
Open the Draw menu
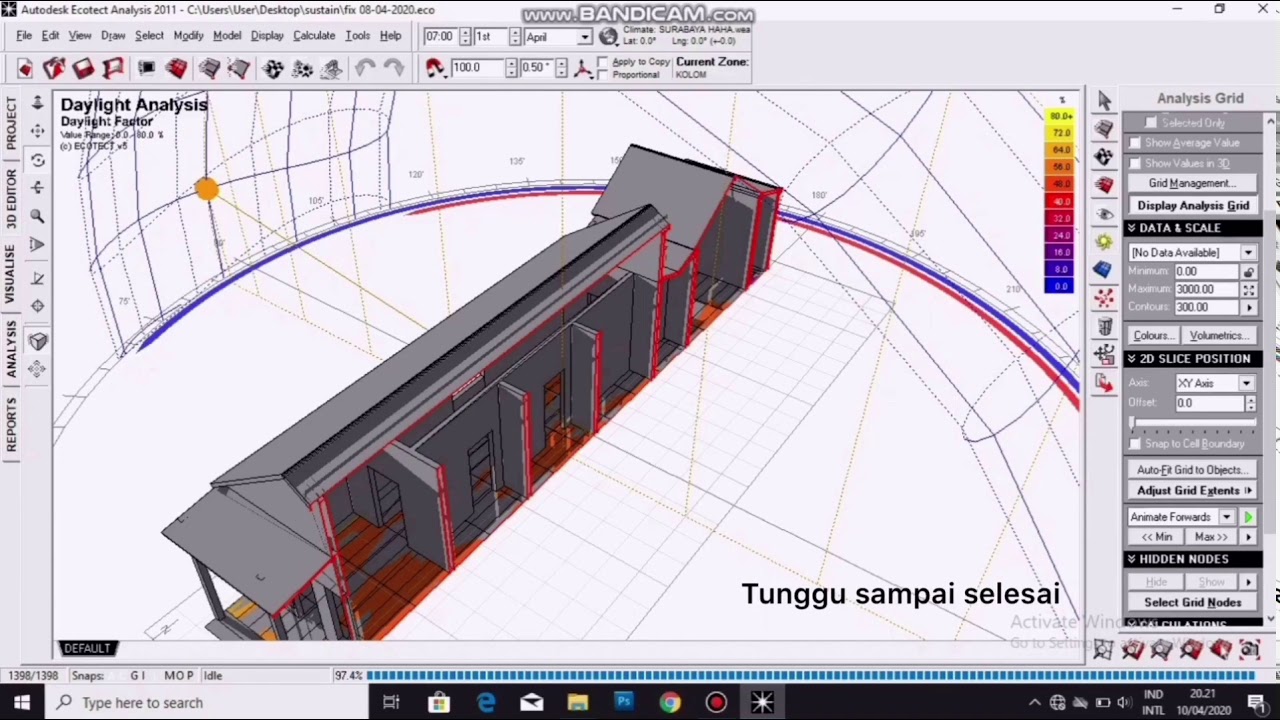(x=113, y=36)
